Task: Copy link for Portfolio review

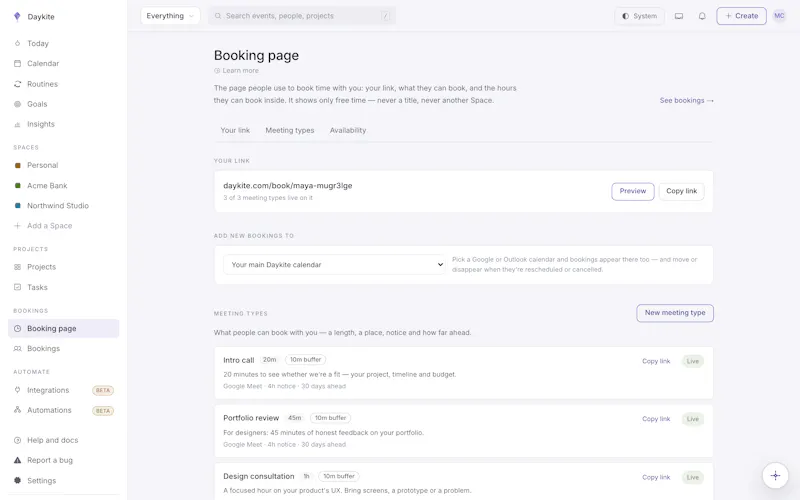Action: 656,419
